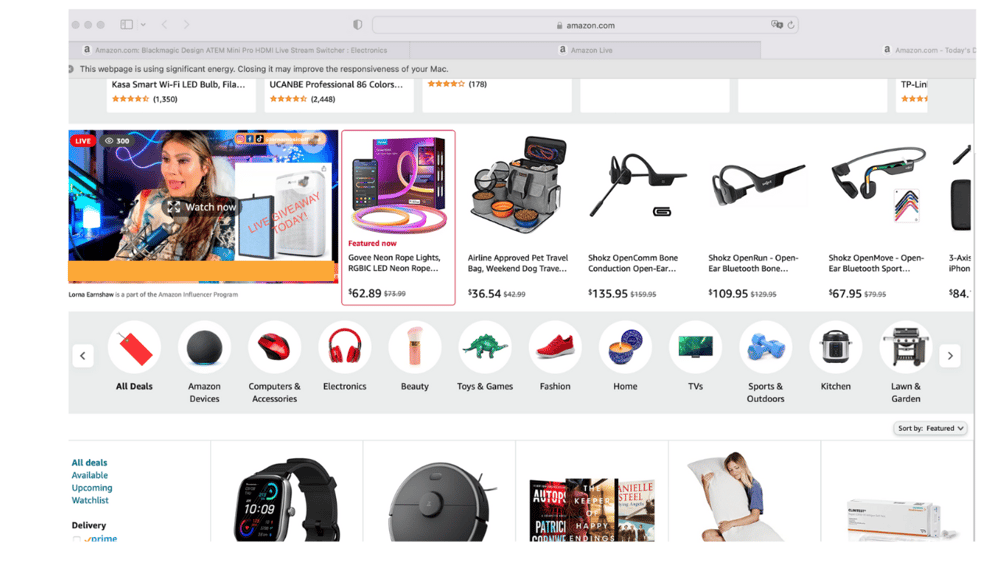Select All Deals category icon
The image size is (1000, 562).
pos(135,348)
